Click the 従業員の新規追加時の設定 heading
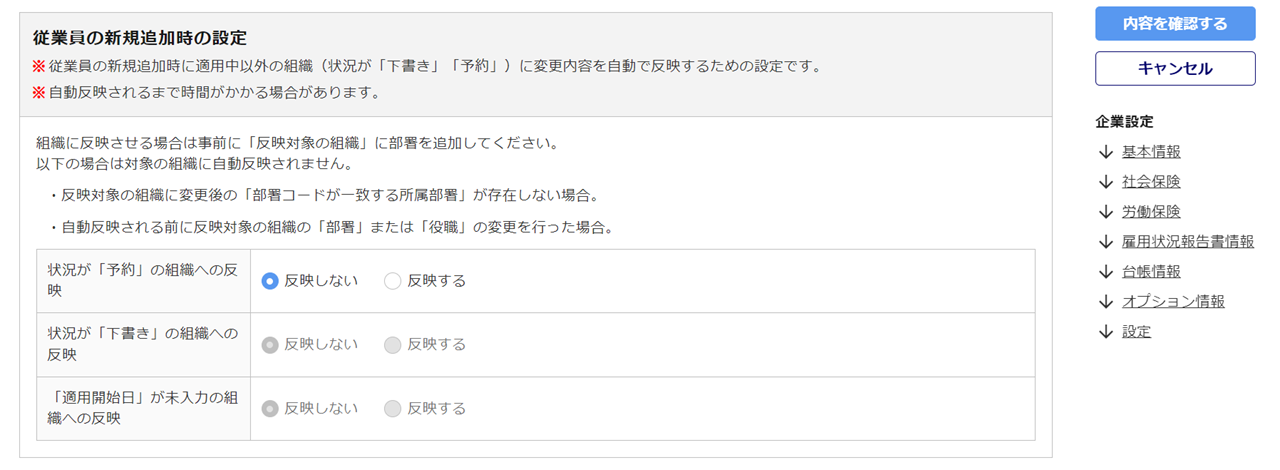The width and height of the screenshot is (1280, 470). [140, 38]
